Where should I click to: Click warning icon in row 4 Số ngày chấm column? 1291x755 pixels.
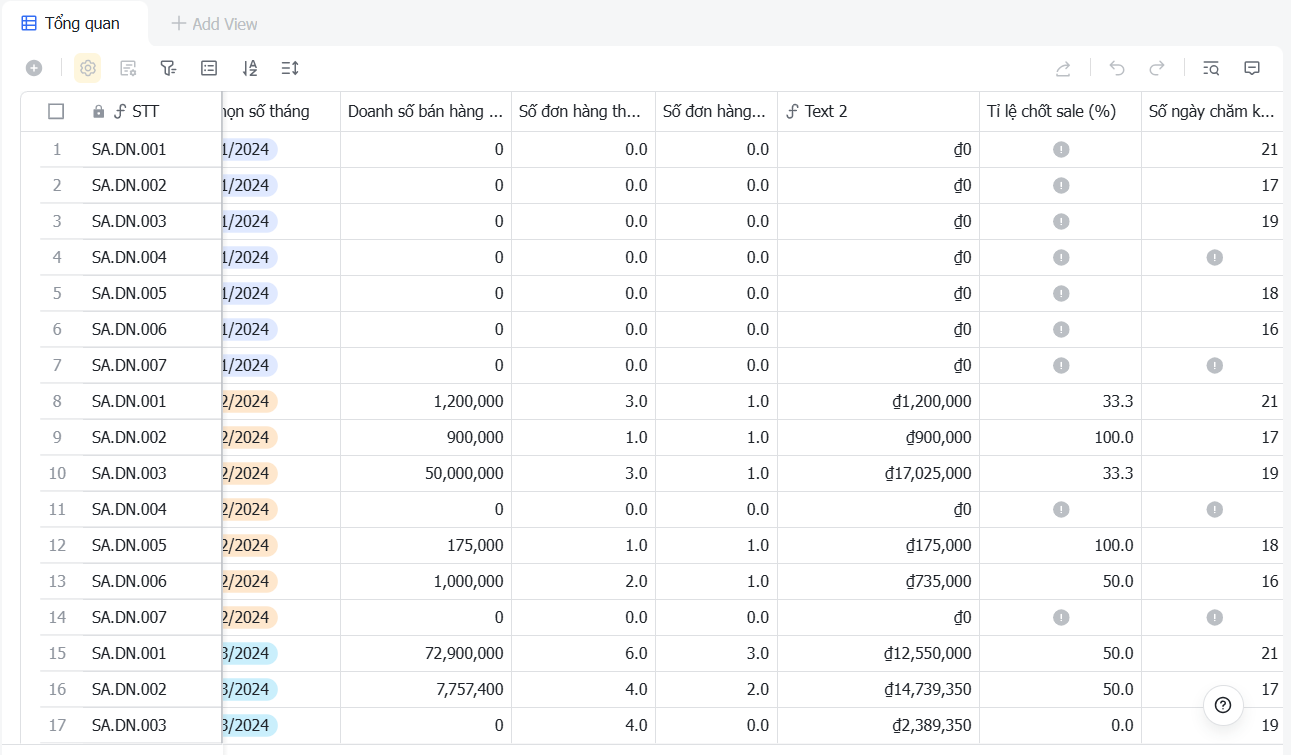click(1214, 257)
